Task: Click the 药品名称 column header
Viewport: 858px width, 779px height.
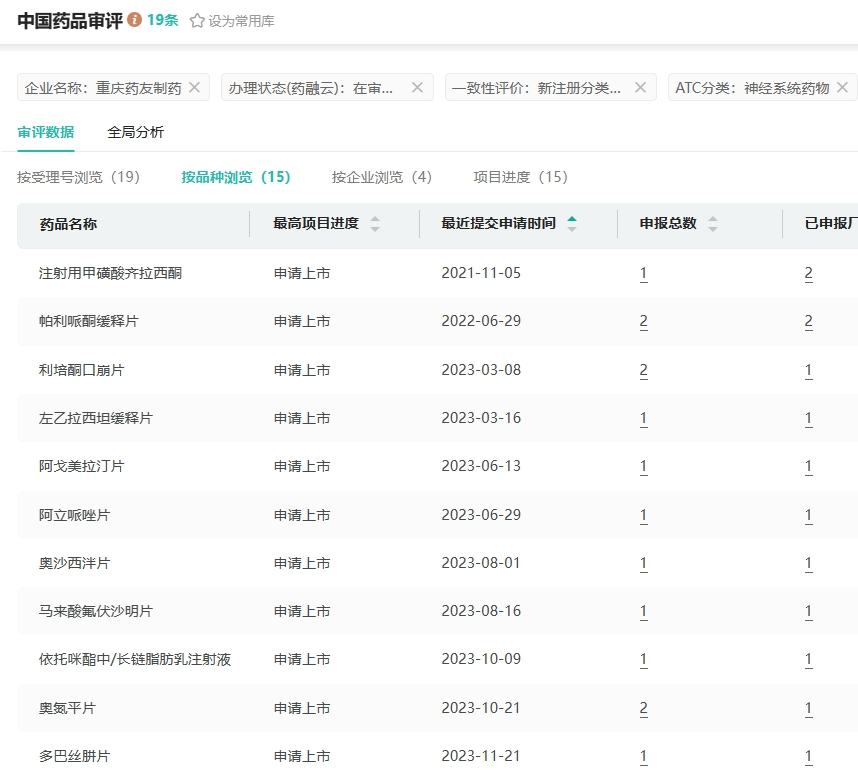Action: (68, 224)
